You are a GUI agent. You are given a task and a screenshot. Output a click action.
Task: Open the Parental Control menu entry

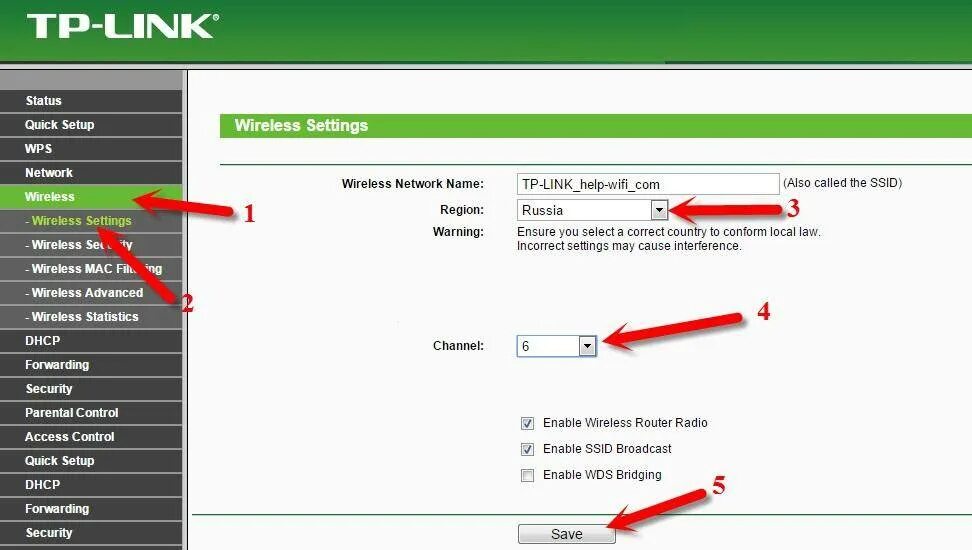(x=91, y=413)
